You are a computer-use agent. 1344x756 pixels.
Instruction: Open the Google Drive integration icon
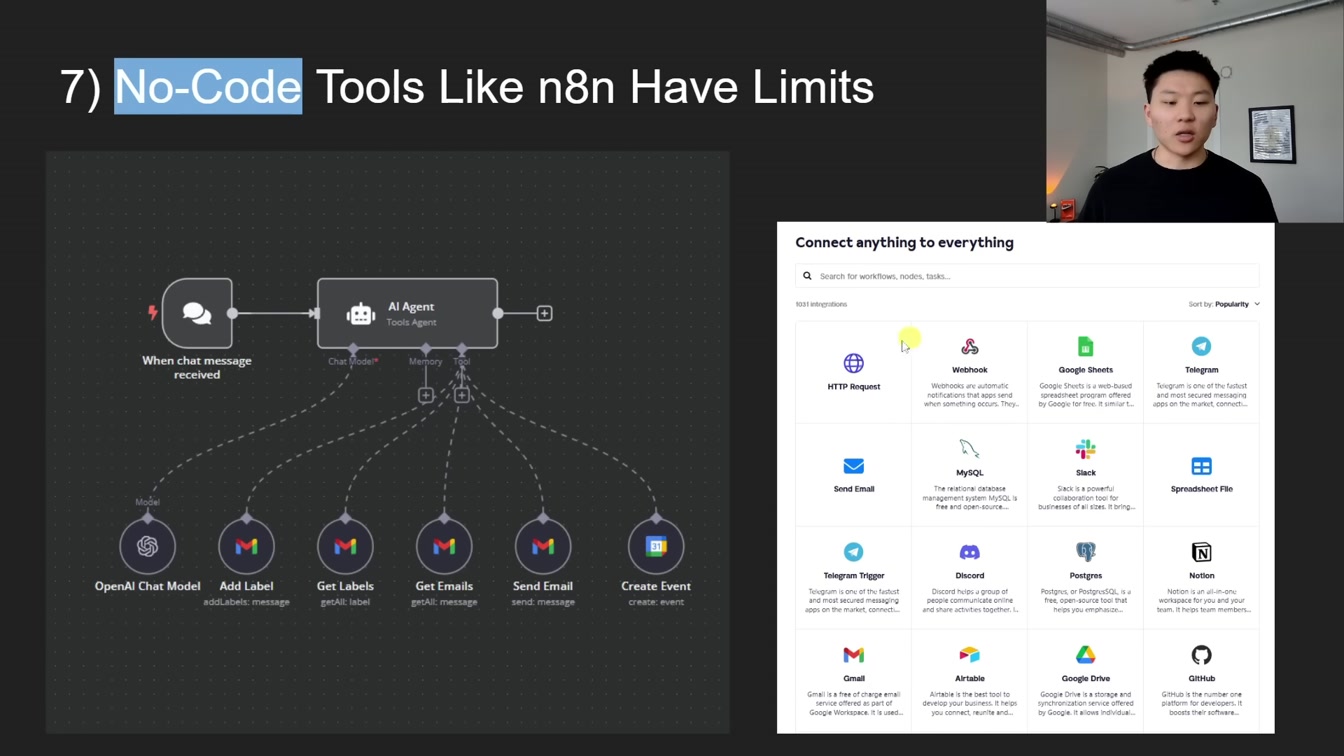1086,655
